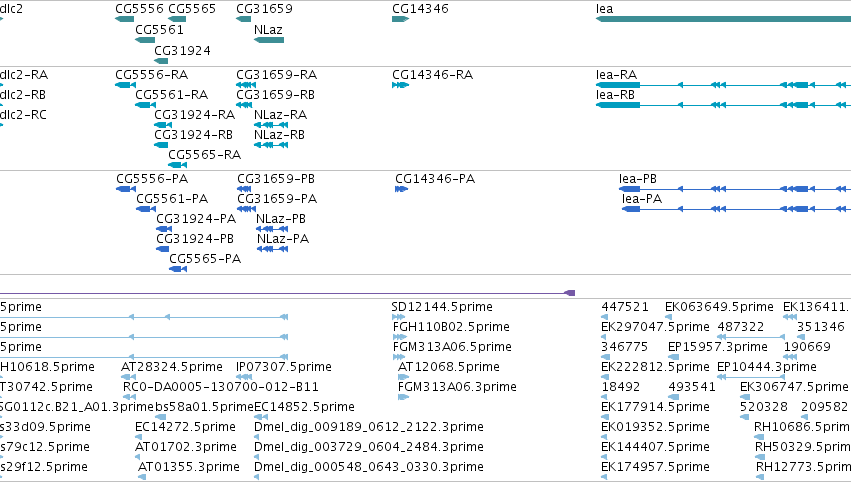Select the EP10444.3prime EST

point(750,377)
